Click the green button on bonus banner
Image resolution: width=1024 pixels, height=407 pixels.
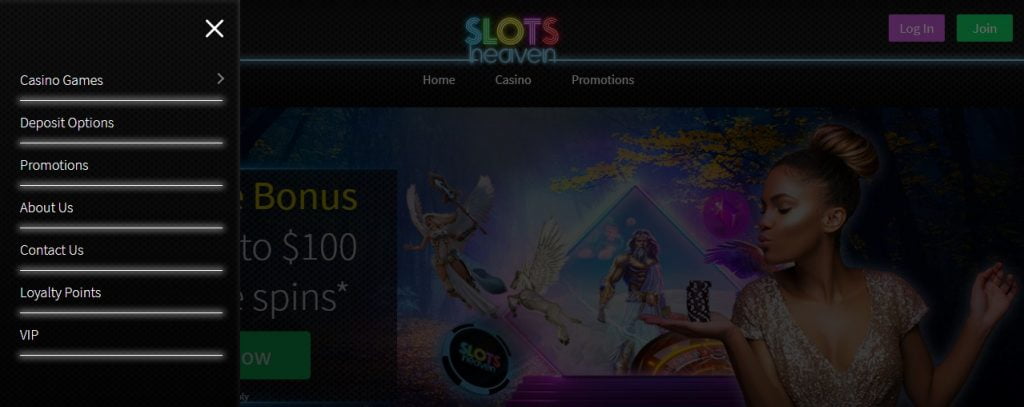275,355
